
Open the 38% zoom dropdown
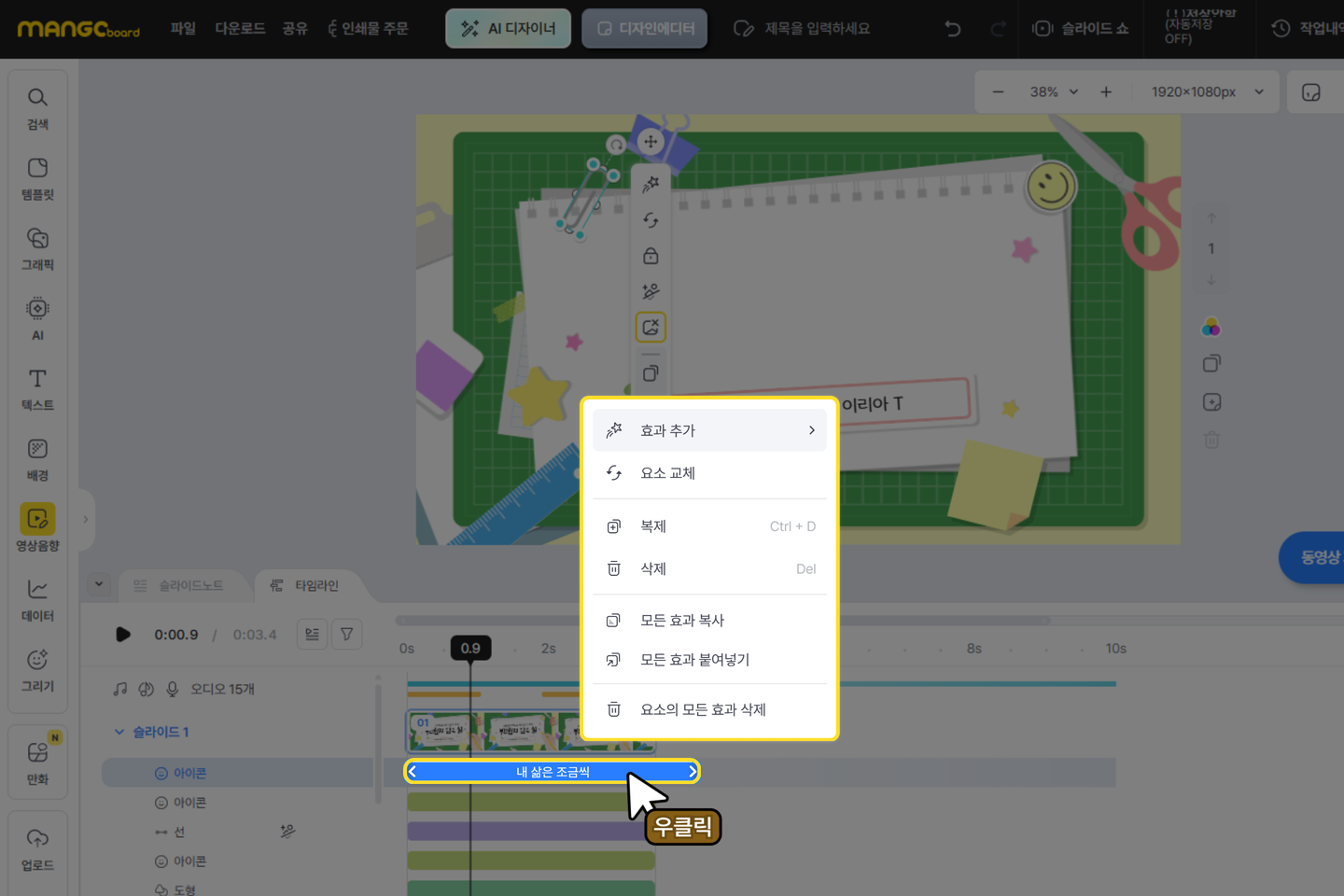1054,91
